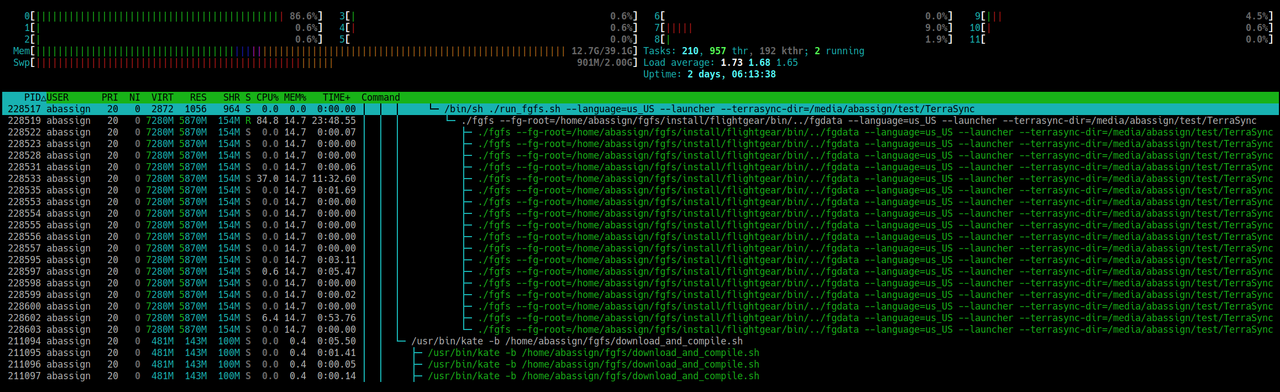Select fgfs thread with PID 228522

pos(640,131)
